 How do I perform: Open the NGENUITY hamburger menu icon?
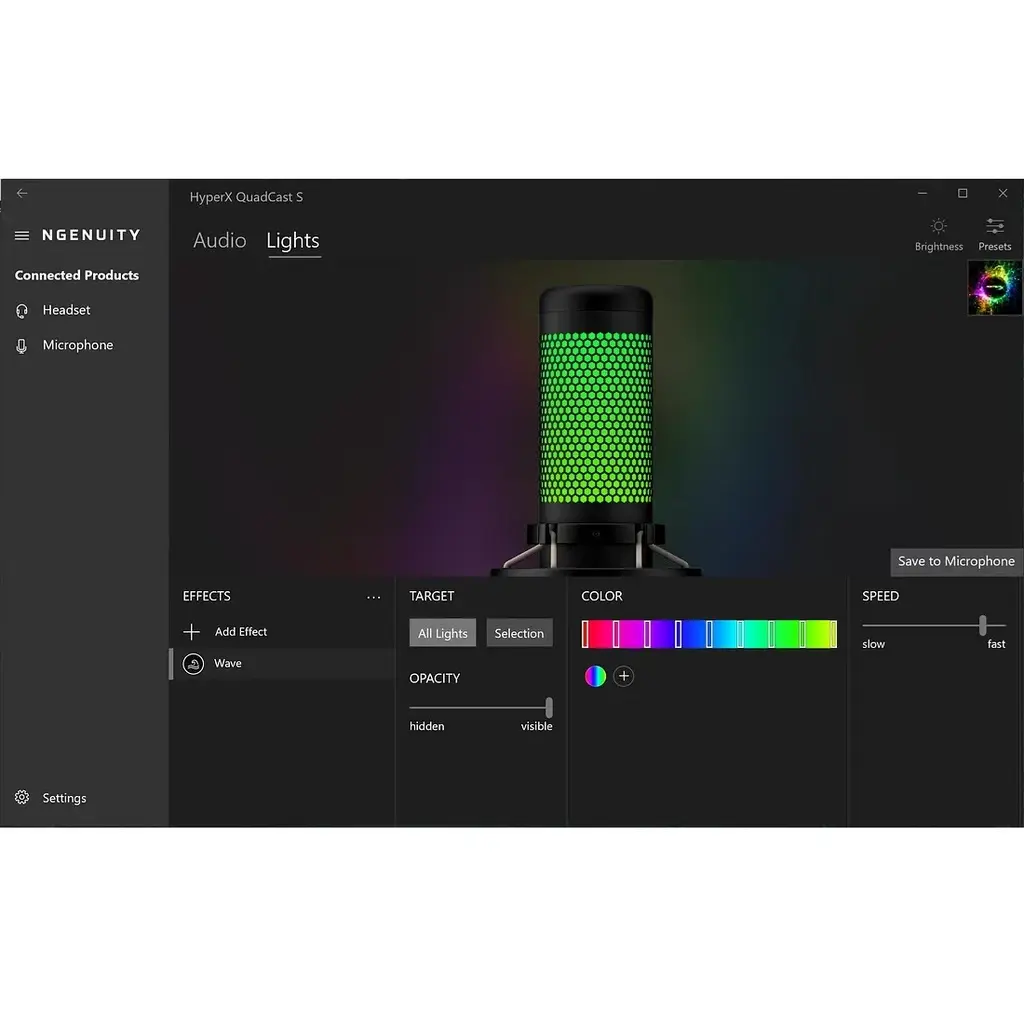coord(21,234)
